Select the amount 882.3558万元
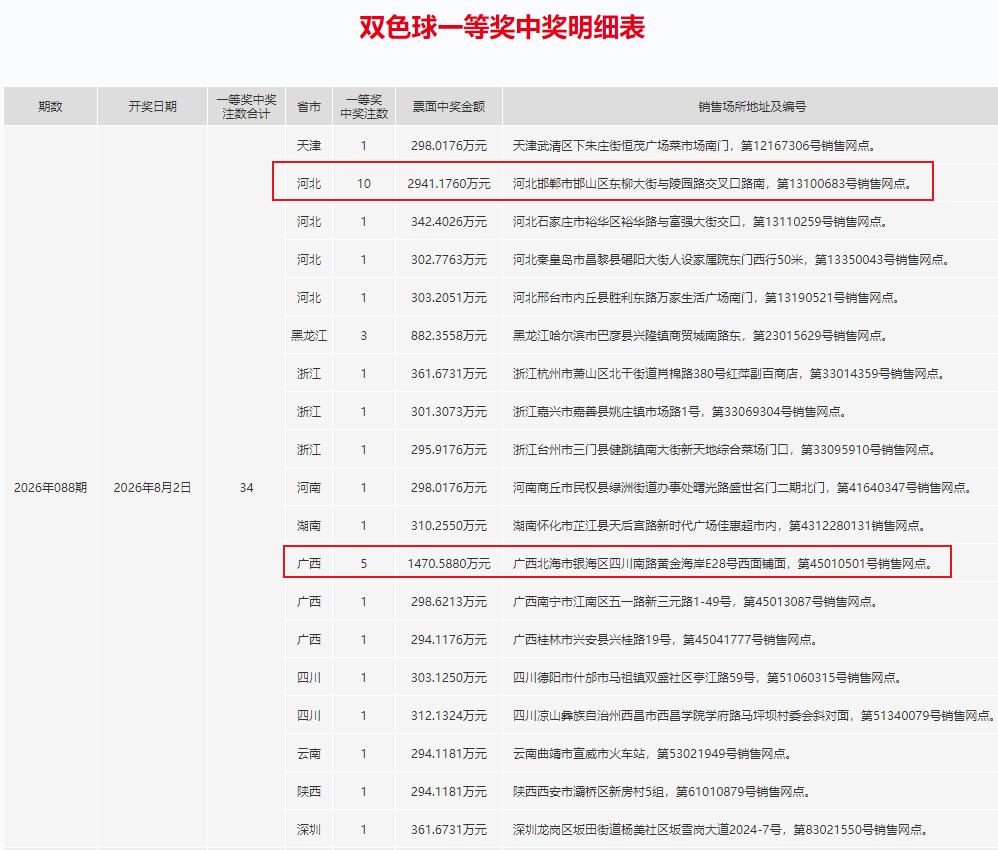Image resolution: width=998 pixels, height=850 pixels. (x=449, y=336)
